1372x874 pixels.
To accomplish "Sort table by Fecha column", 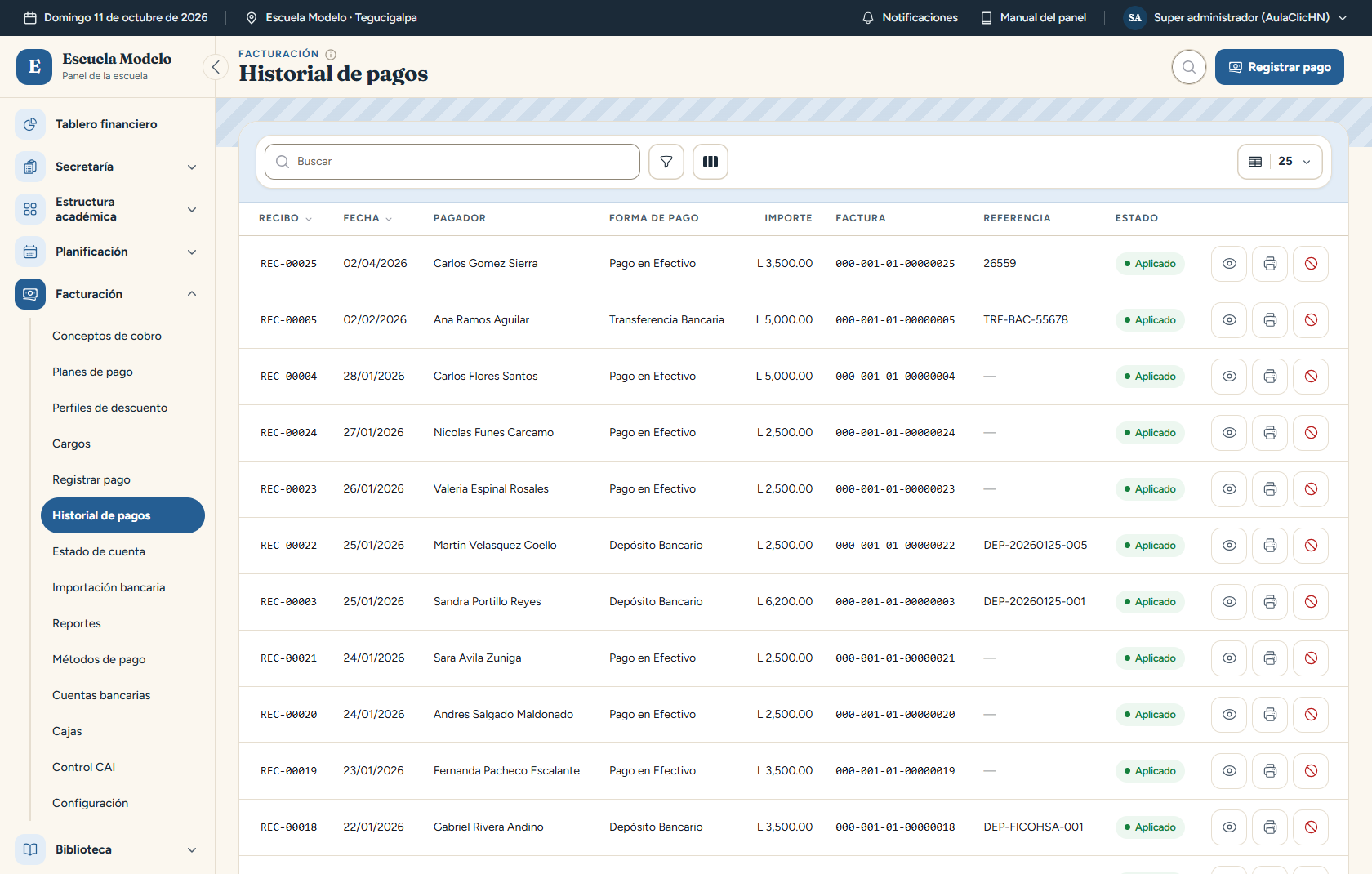I will pos(367,218).
